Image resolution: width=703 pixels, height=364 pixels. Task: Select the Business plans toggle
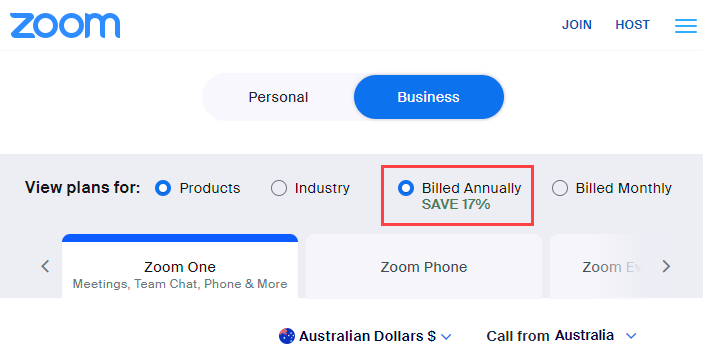[429, 97]
